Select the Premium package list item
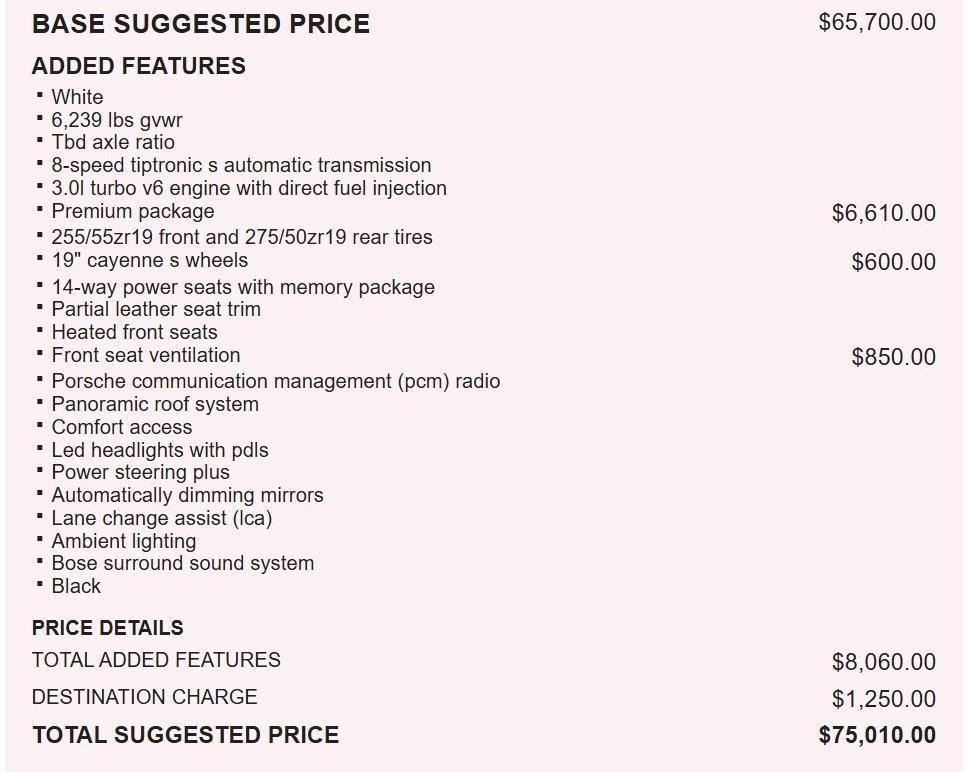This screenshot has width=970, height=772. point(133,211)
